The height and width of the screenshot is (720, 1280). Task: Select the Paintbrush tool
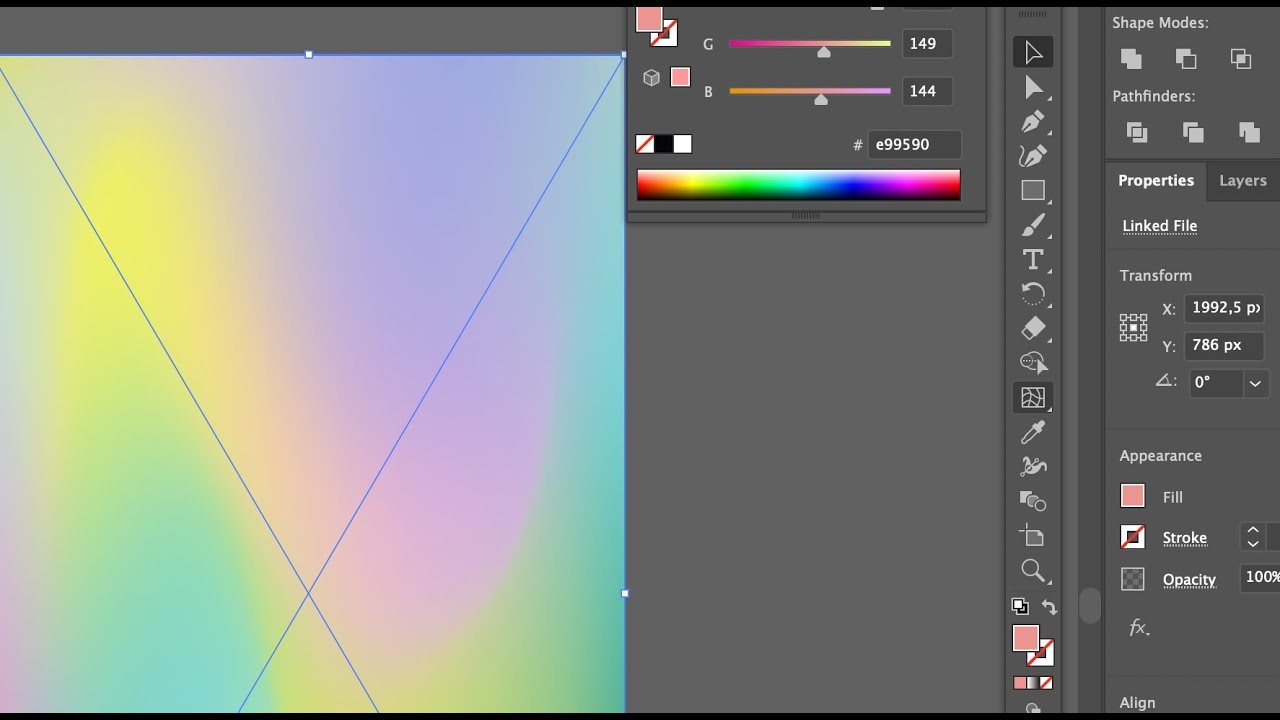[1033, 225]
